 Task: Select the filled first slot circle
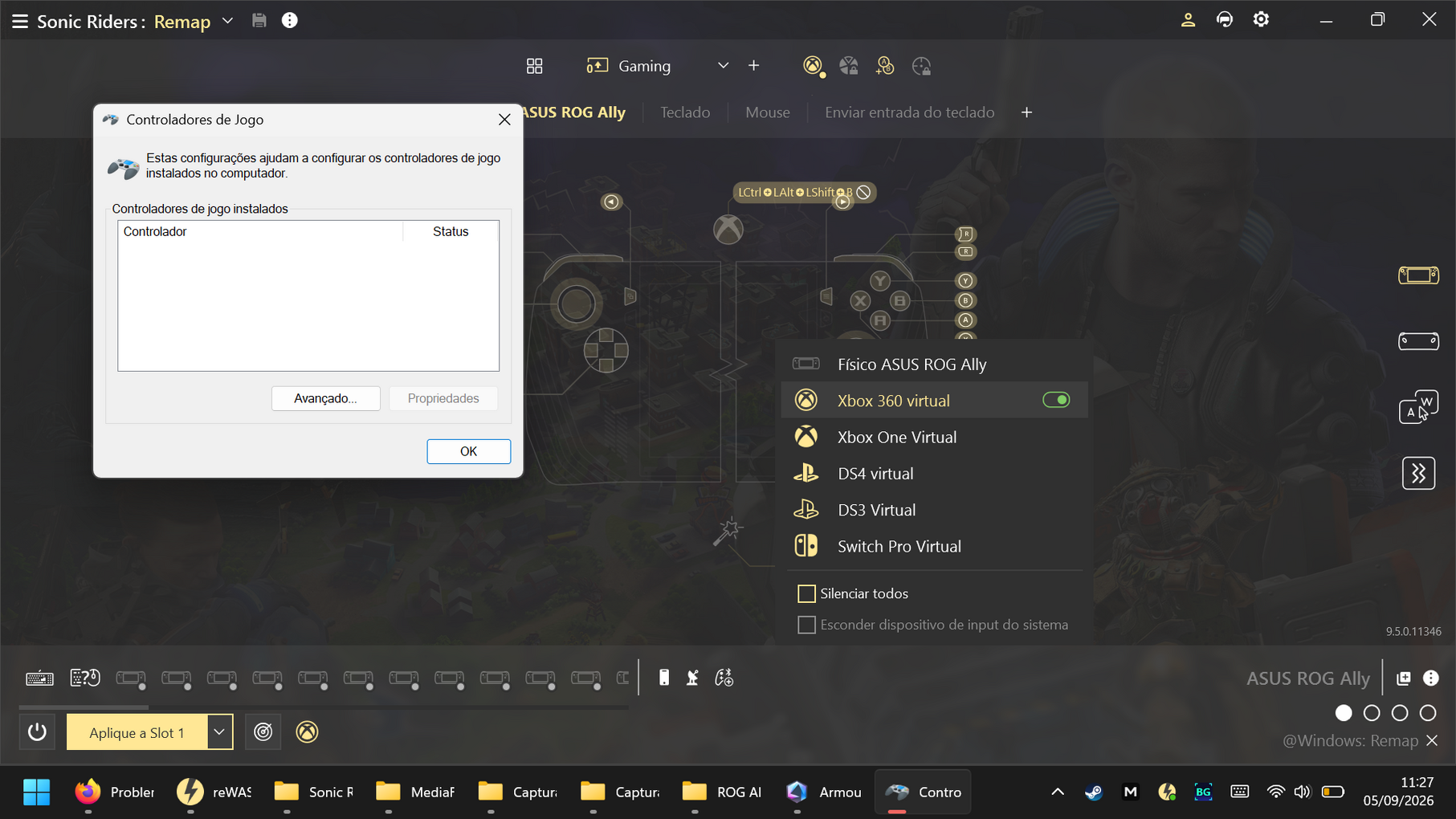point(1344,713)
